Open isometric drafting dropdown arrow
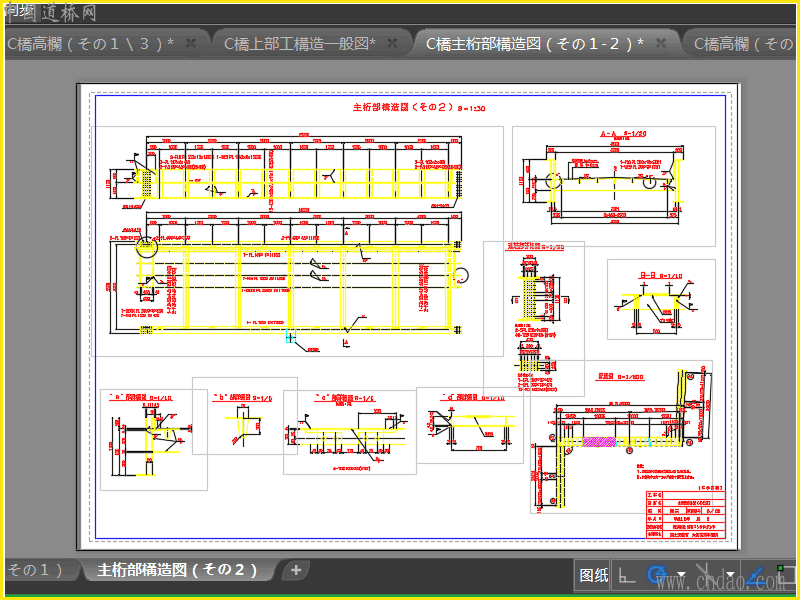 (730, 576)
